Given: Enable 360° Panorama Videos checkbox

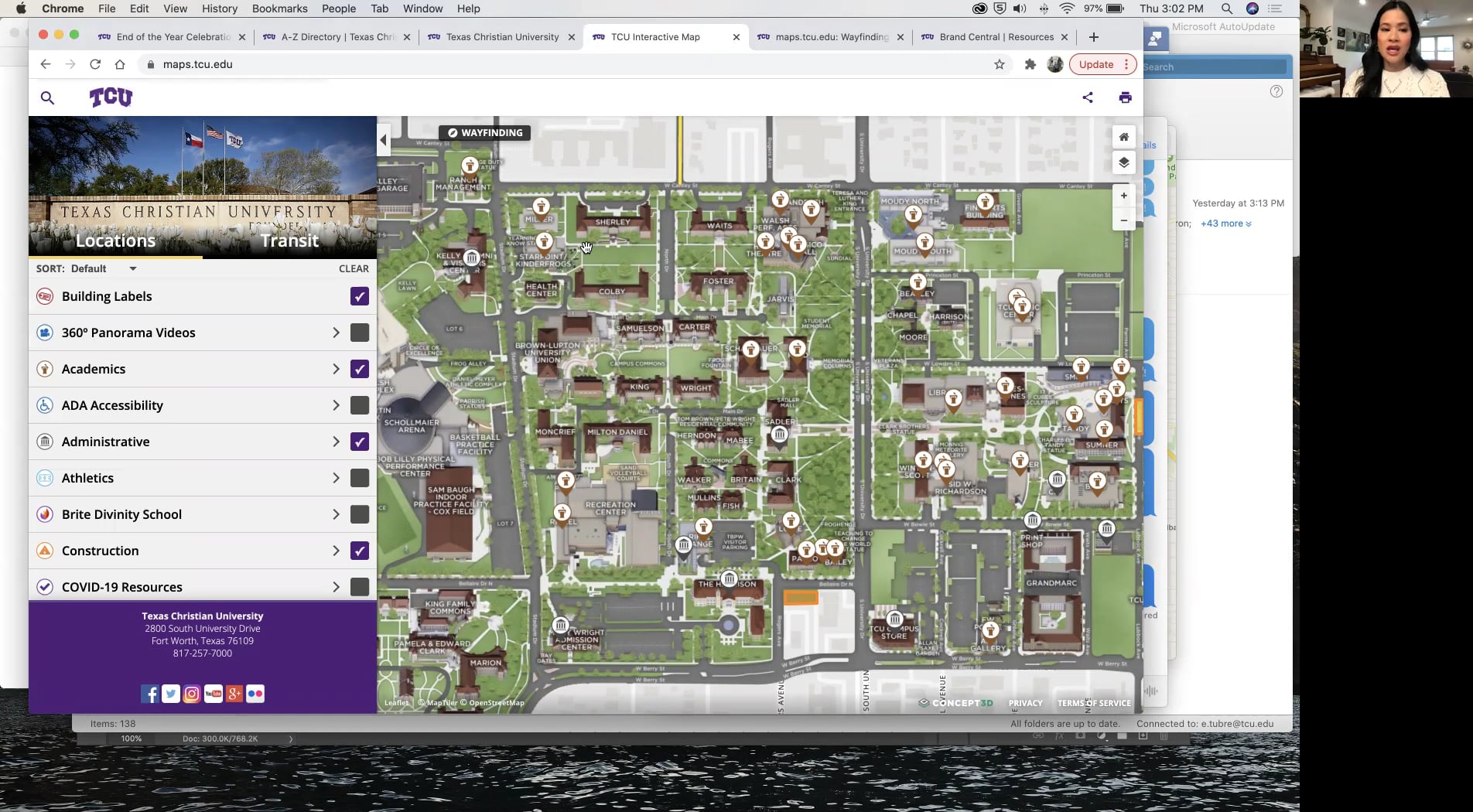Looking at the screenshot, I should [359, 333].
